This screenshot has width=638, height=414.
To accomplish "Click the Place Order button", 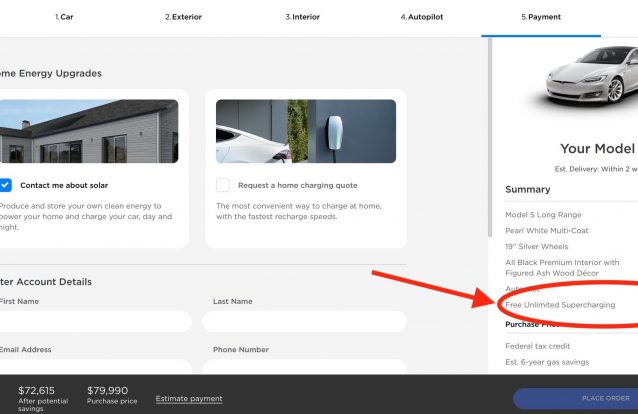I will (575, 398).
